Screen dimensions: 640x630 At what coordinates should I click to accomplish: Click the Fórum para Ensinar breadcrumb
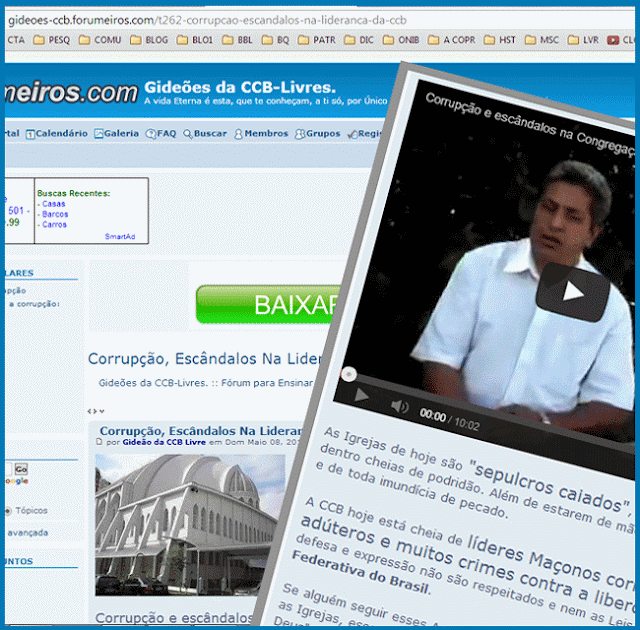(x=267, y=383)
